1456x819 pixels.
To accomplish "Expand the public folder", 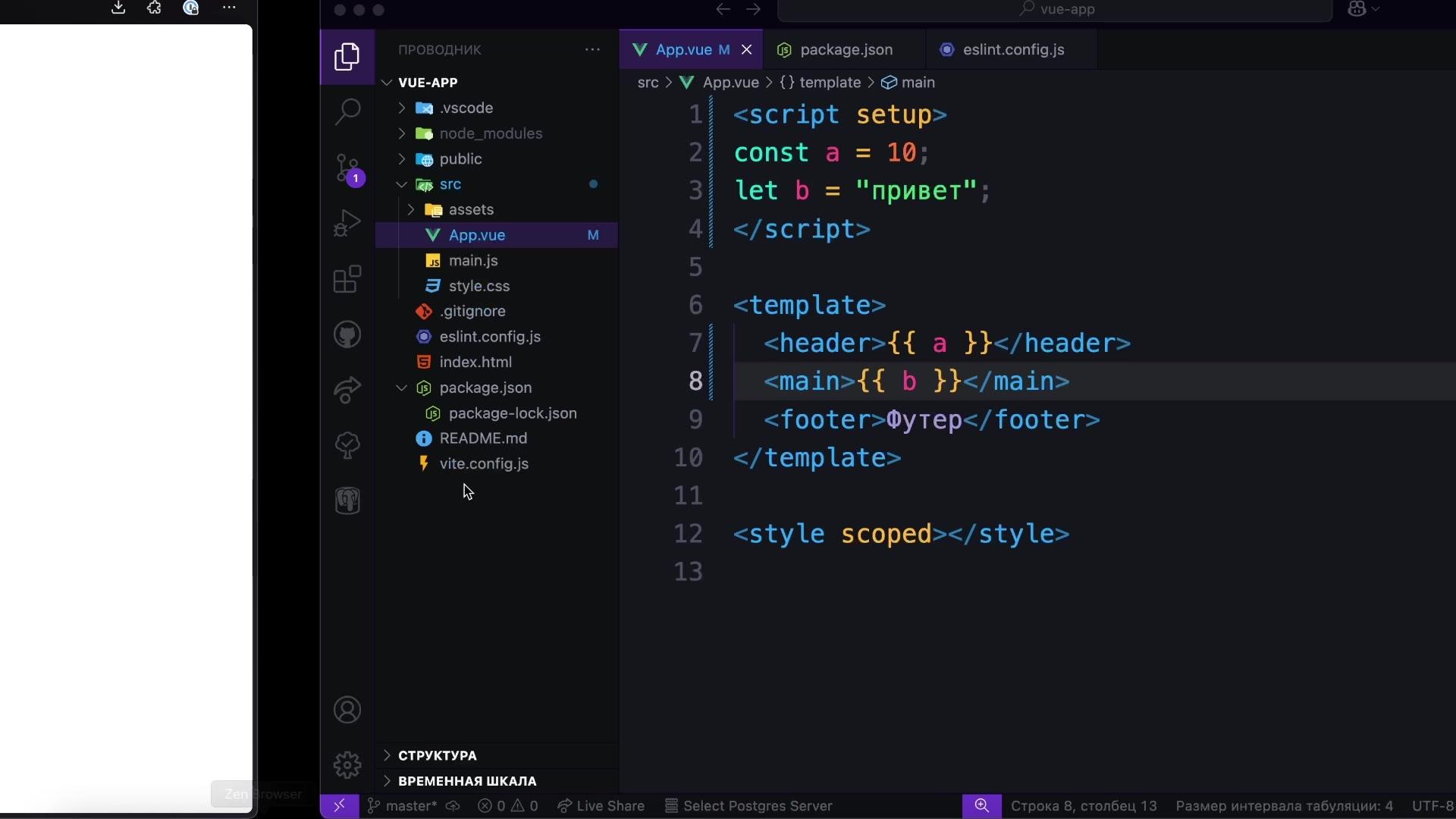I will point(401,158).
